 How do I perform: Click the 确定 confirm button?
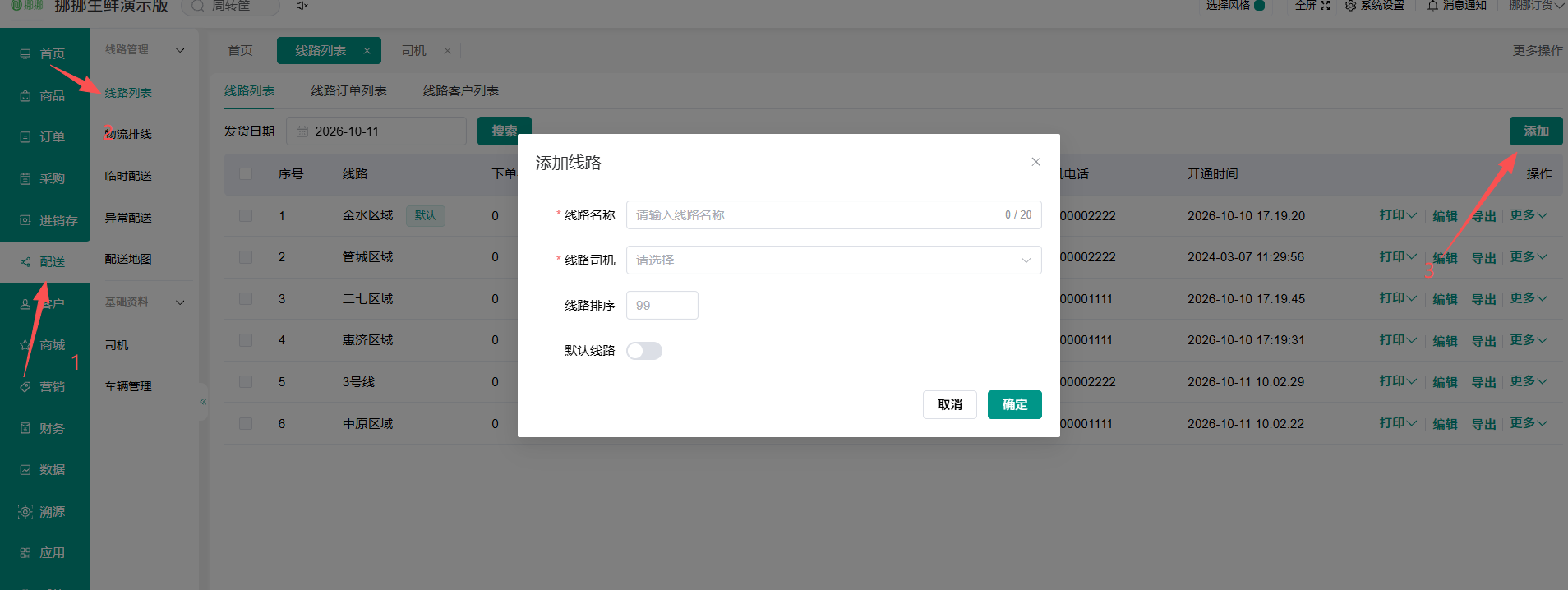coord(1014,404)
